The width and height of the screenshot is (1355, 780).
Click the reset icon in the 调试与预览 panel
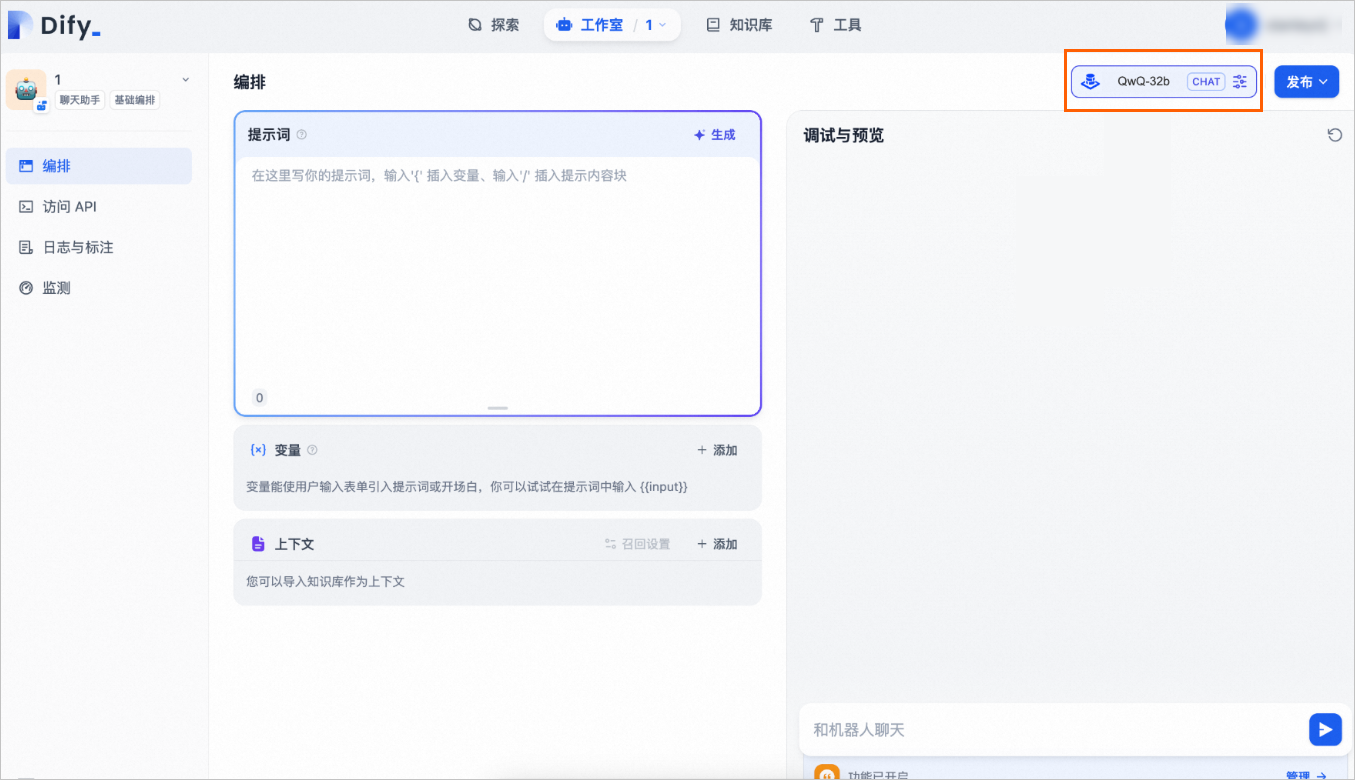point(1335,134)
